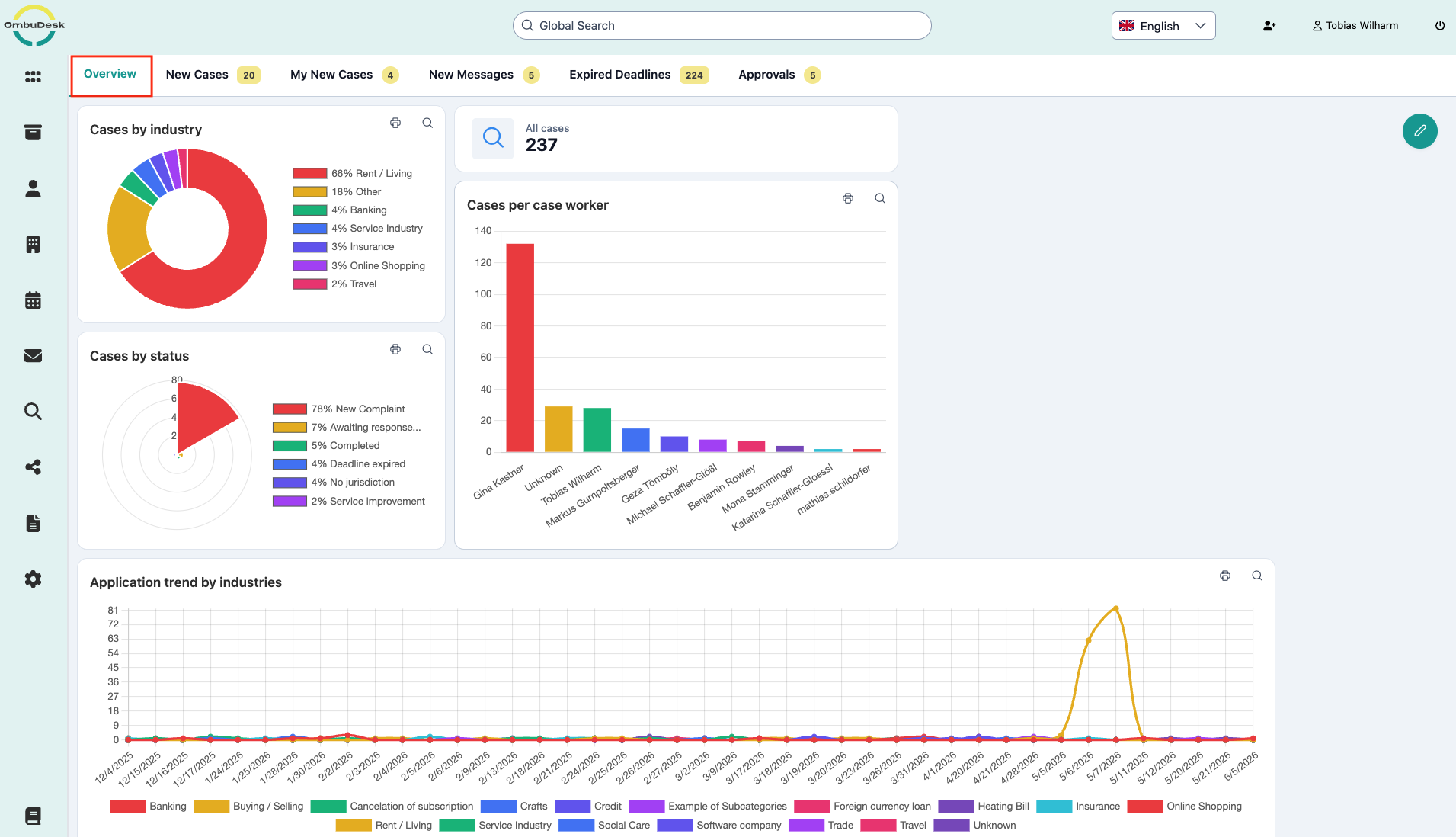Click the Tobias Wilharm user profile
The height and width of the screenshot is (837, 1456).
1355,26
